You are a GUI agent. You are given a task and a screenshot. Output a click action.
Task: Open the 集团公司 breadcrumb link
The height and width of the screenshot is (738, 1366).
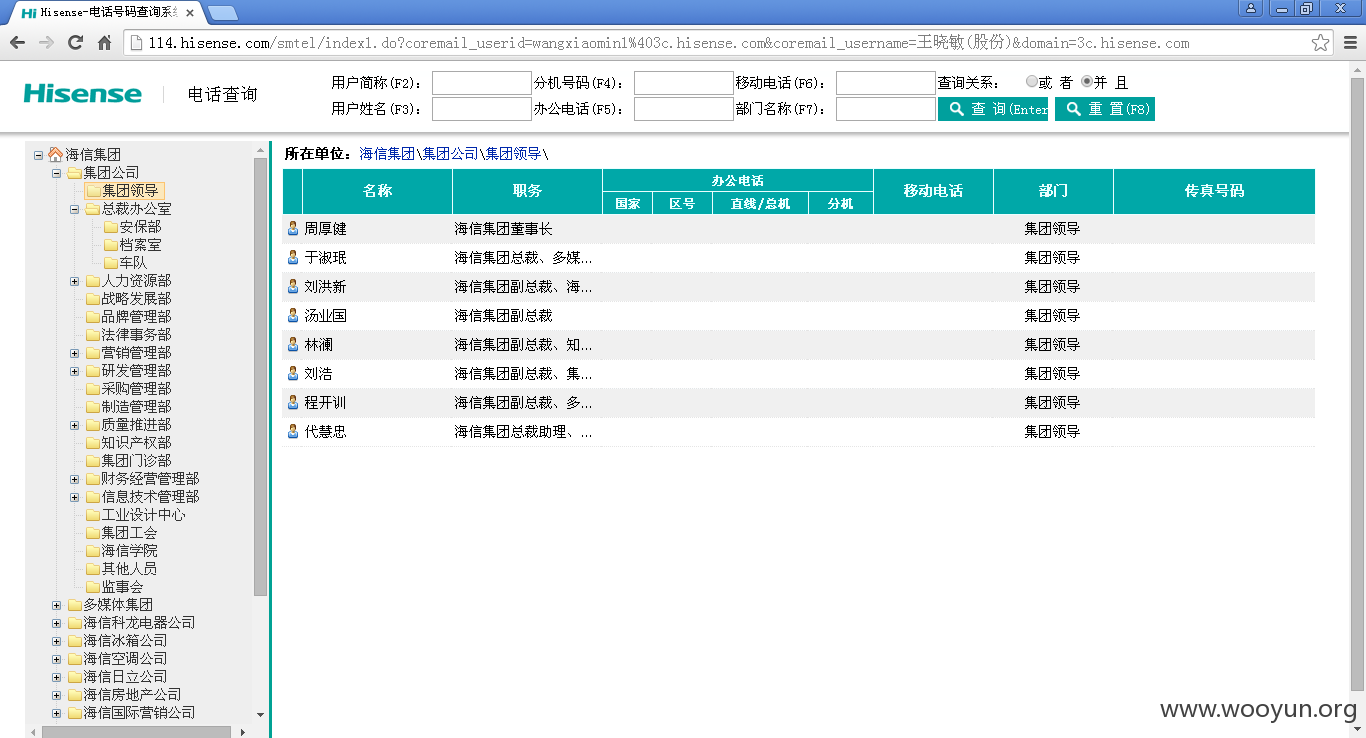[450, 153]
